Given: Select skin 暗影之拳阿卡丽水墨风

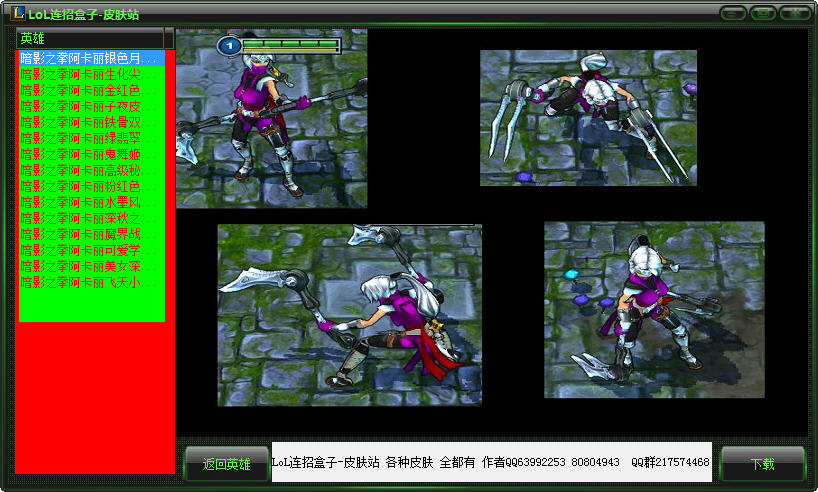Looking at the screenshot, I should [x=92, y=202].
